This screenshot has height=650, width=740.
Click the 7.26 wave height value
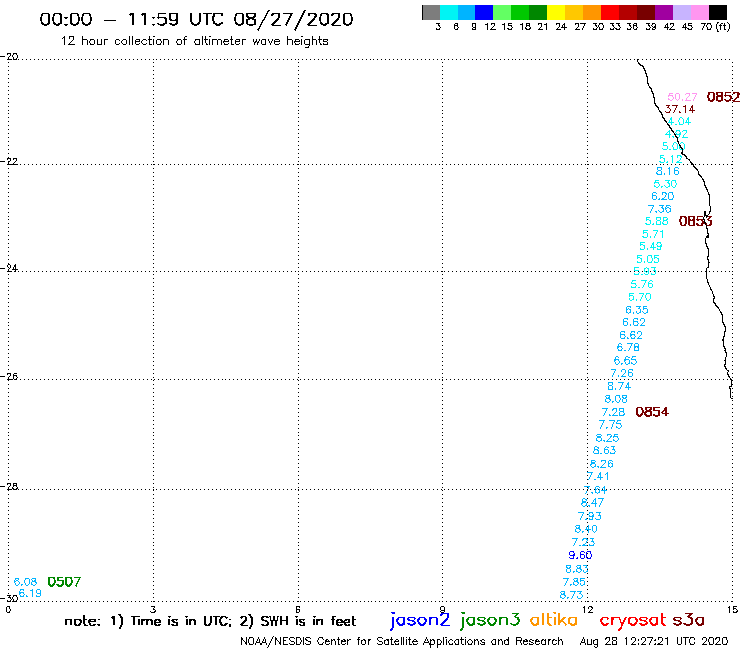tap(622, 373)
